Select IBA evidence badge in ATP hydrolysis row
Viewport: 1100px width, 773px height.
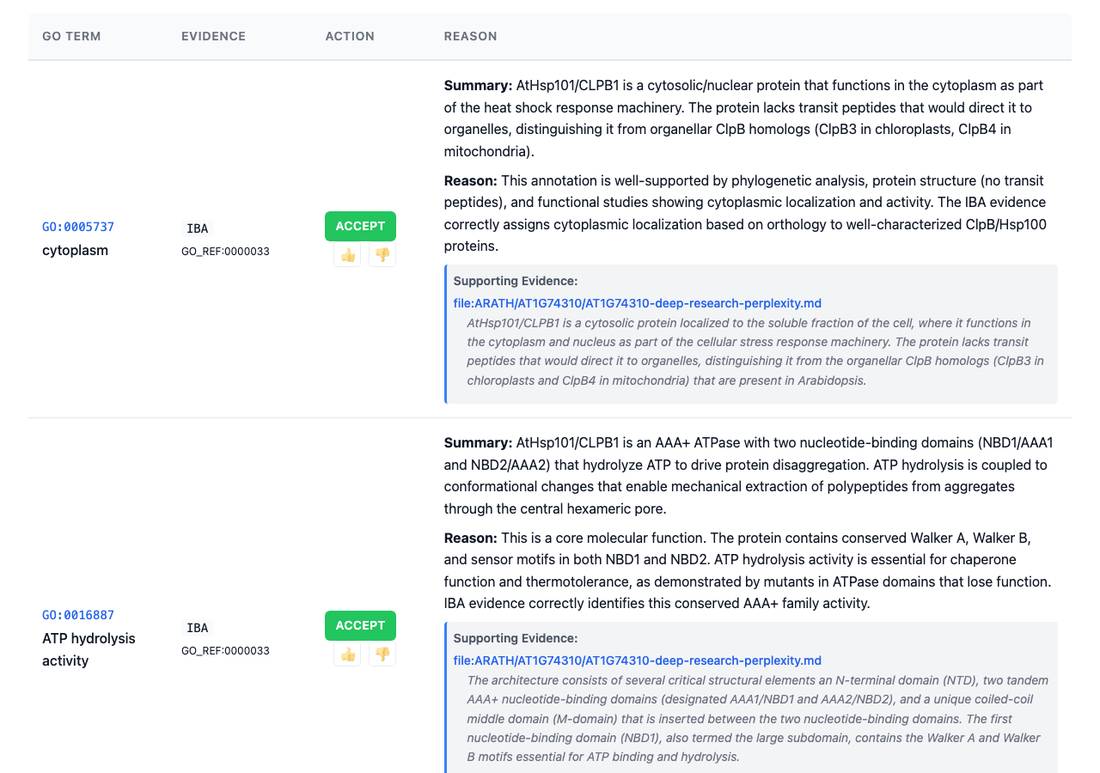pyautogui.click(x=197, y=628)
